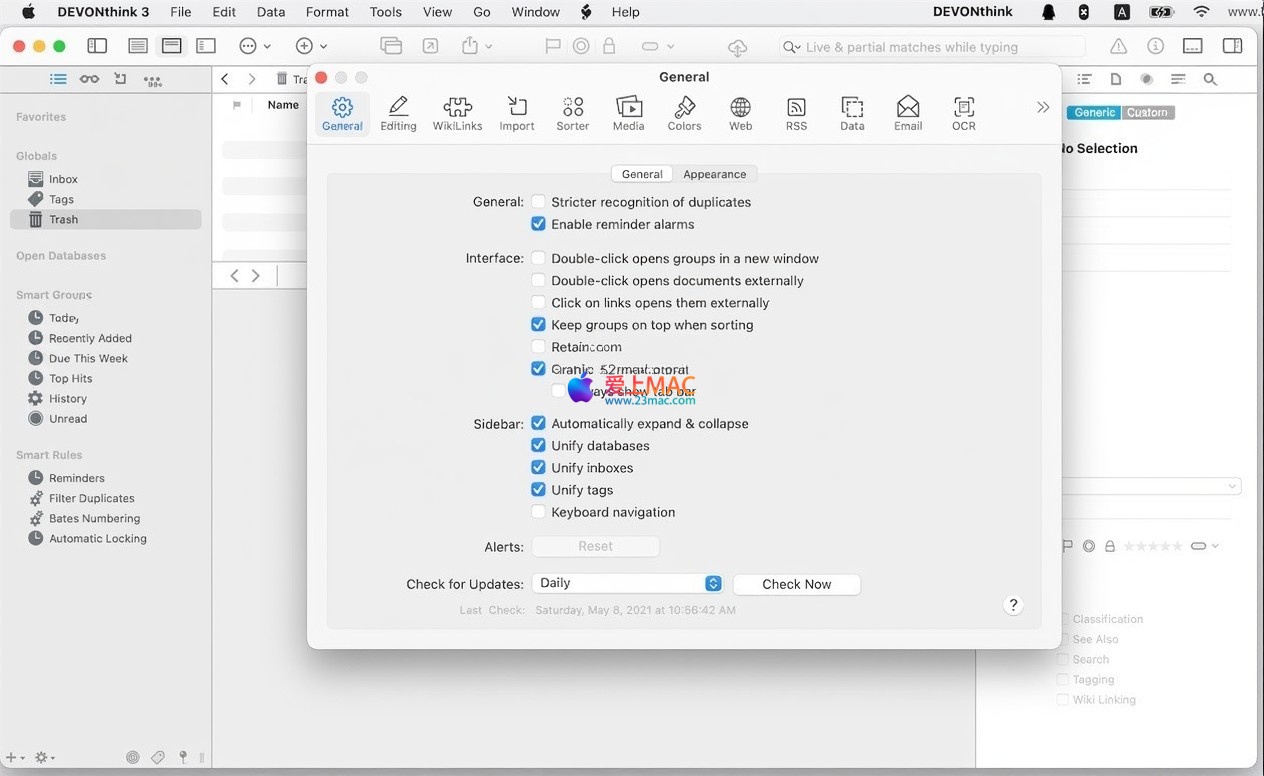Open the OCR preferences pane

point(963,113)
